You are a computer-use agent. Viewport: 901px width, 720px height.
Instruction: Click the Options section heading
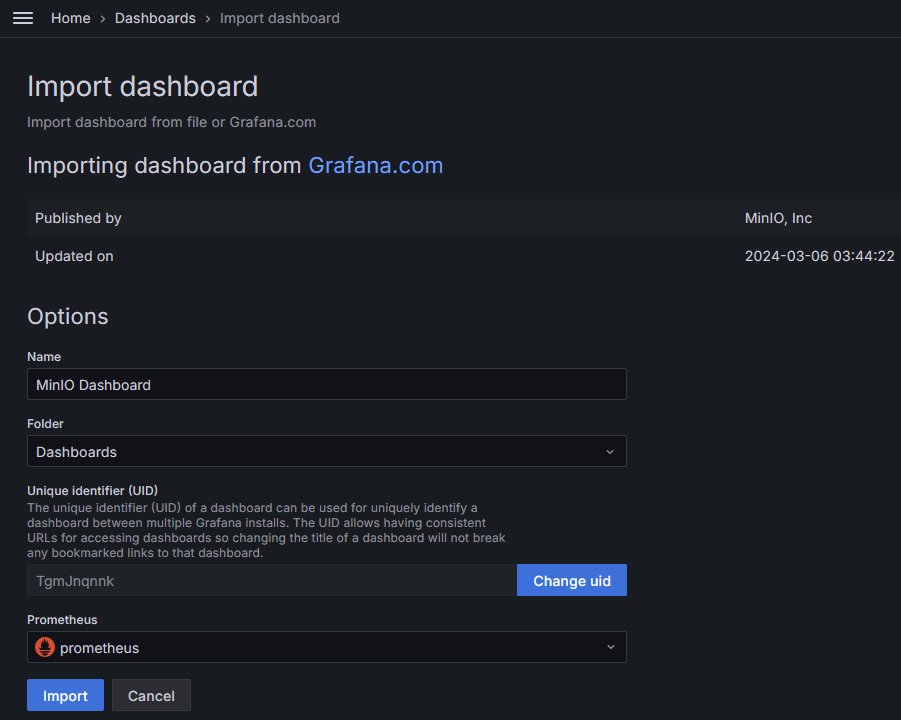pyautogui.click(x=68, y=317)
